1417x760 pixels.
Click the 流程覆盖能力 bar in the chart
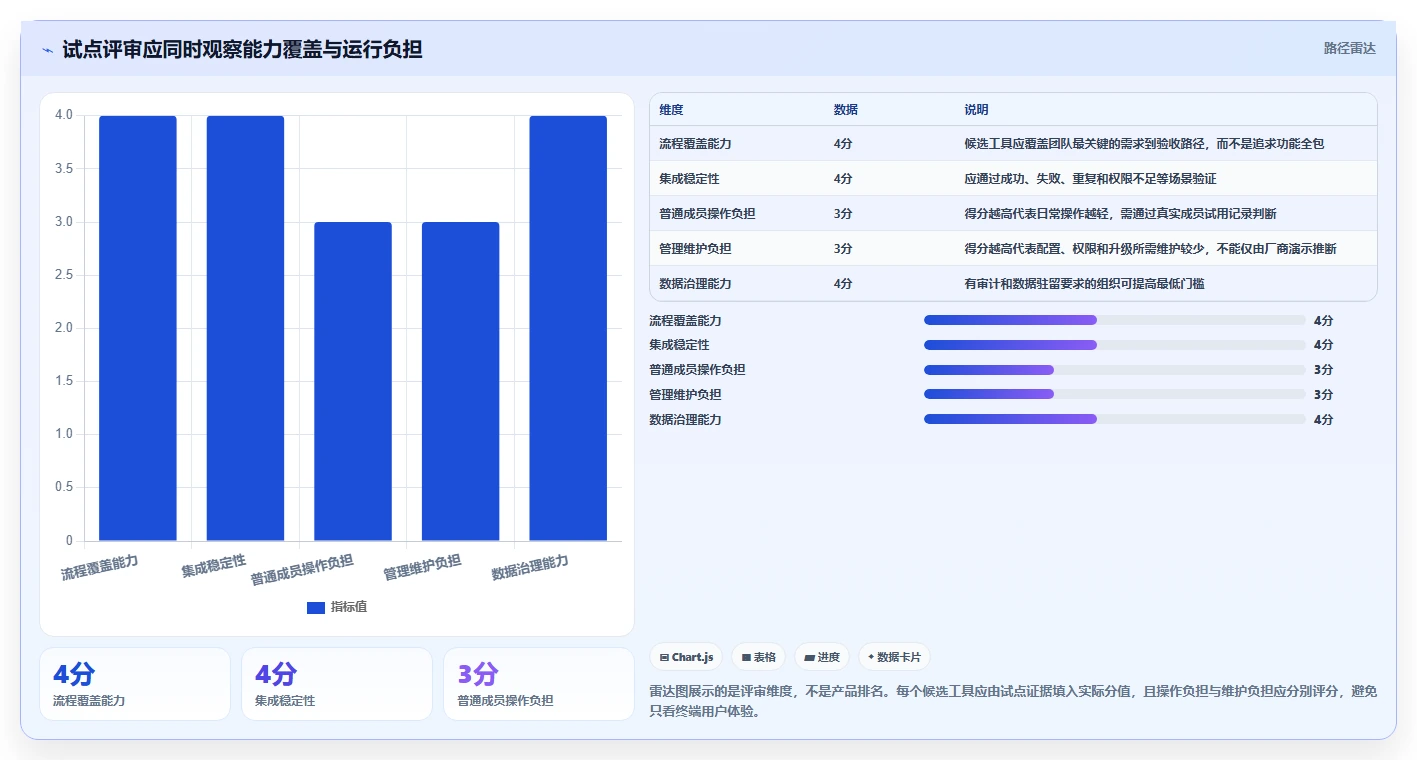click(x=138, y=328)
